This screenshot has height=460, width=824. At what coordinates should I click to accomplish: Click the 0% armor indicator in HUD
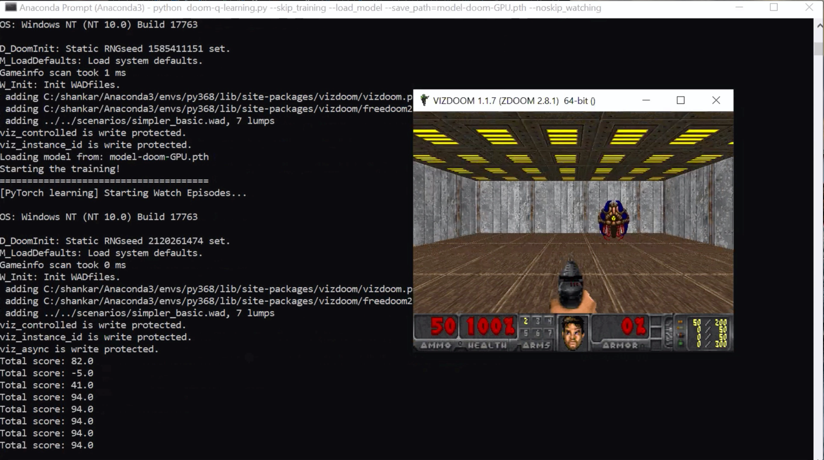tap(633, 326)
